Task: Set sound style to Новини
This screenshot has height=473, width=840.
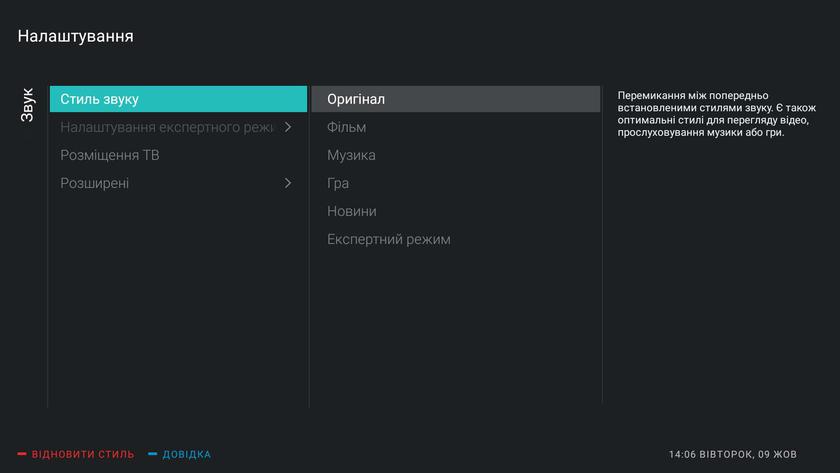Action: (351, 211)
